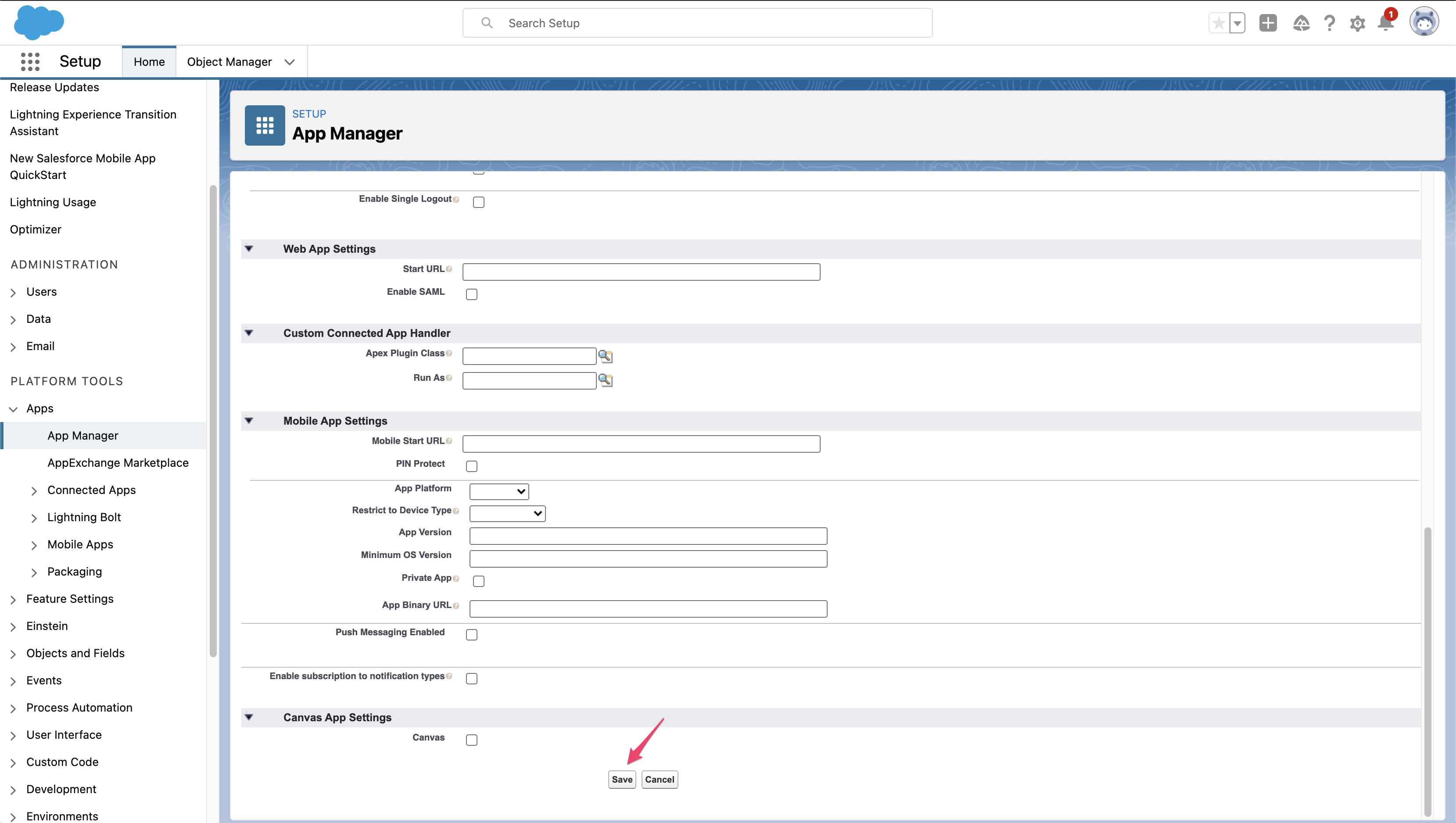Image resolution: width=1456 pixels, height=823 pixels.
Task: Click the Cancel button
Action: pyautogui.click(x=660, y=780)
